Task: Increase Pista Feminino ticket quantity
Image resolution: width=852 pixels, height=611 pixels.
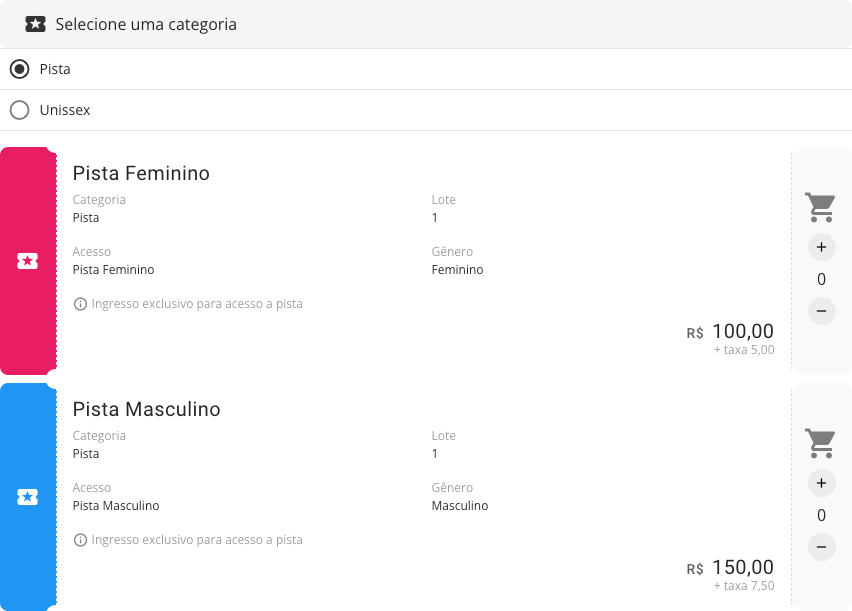Action: [x=822, y=247]
